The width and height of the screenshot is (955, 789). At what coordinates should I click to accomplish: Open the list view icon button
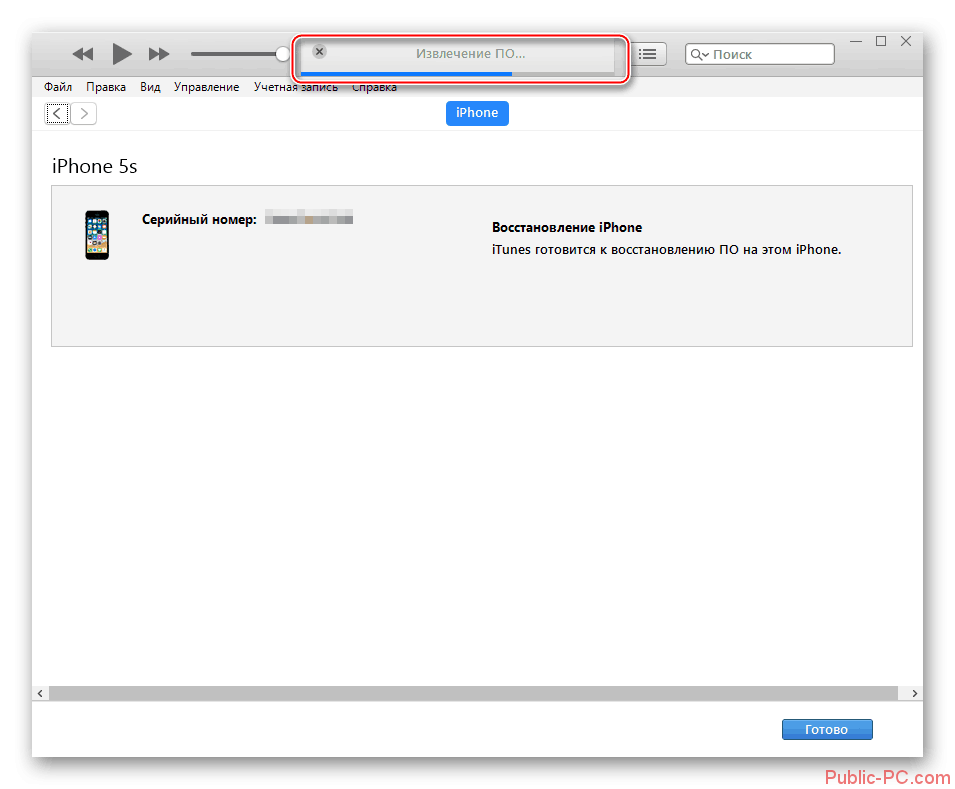647,54
